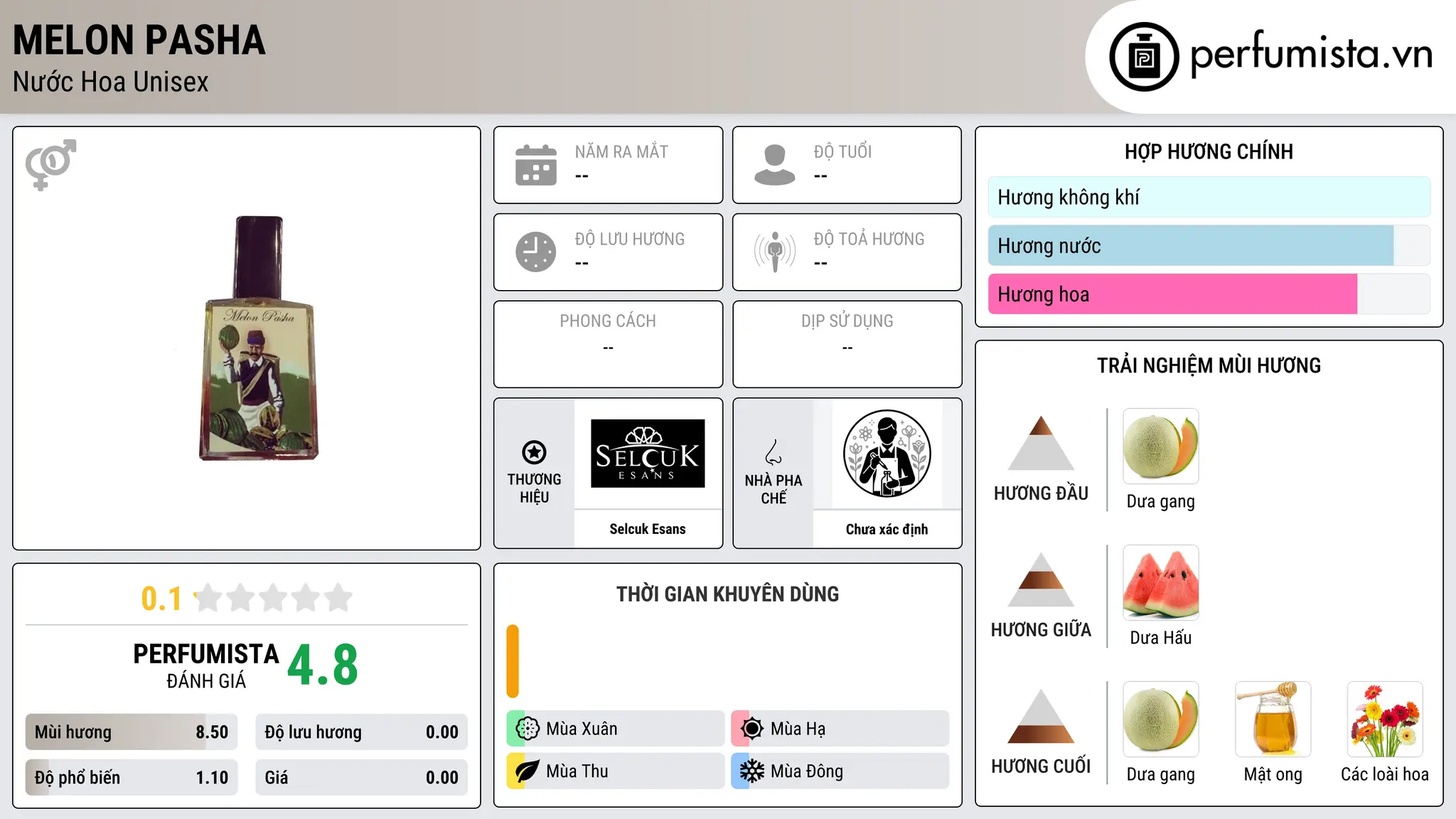Screen dimensions: 1456x819
Task: Select the Dưa Hấu watermelon note image
Action: pyautogui.click(x=1161, y=583)
